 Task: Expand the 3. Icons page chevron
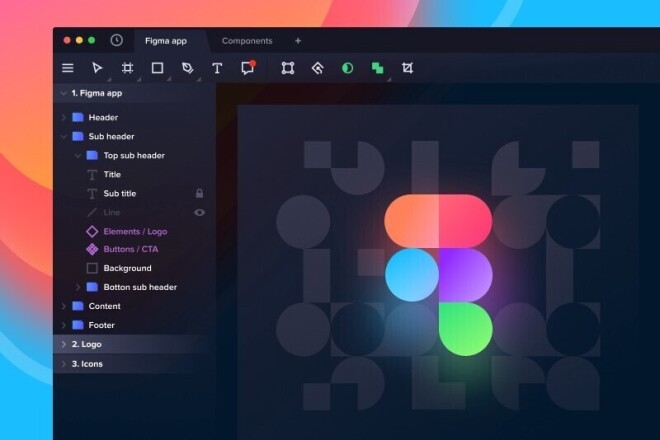tap(64, 364)
